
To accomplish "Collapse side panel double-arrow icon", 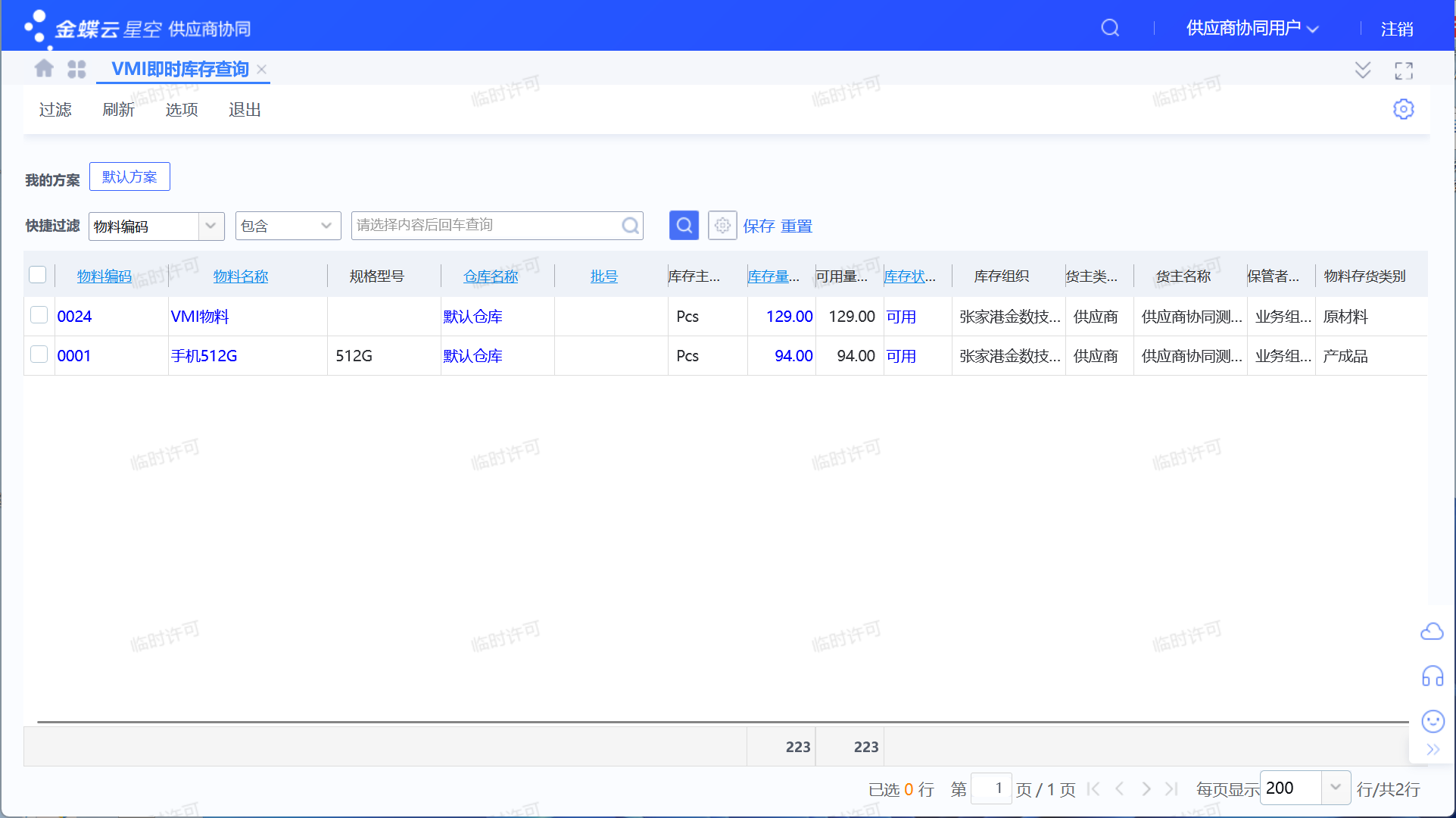I will tap(1433, 750).
